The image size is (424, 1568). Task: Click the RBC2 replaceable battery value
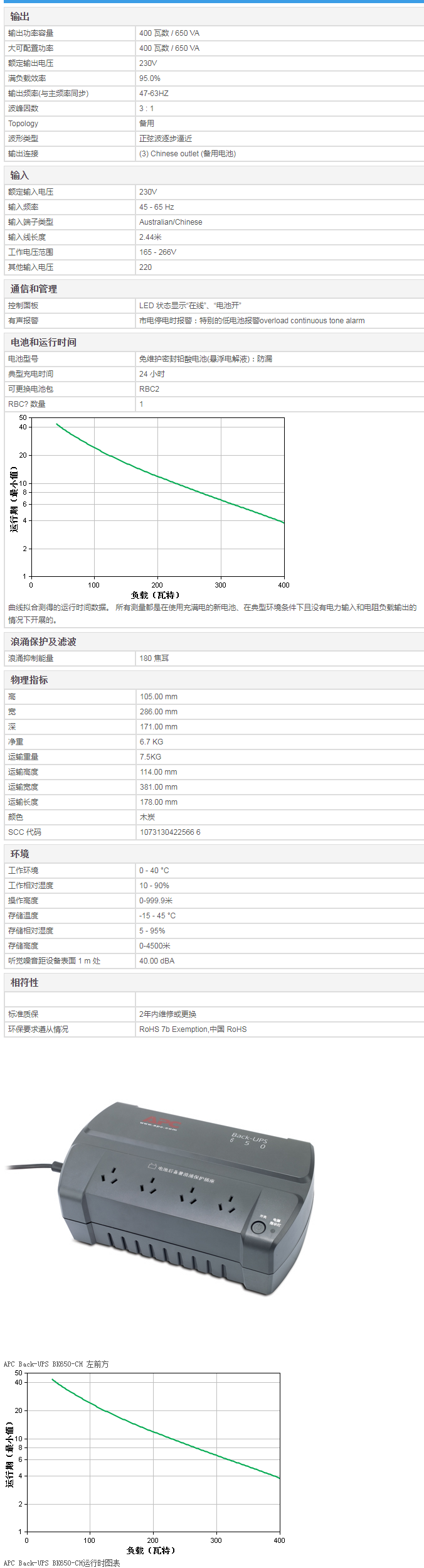click(149, 389)
